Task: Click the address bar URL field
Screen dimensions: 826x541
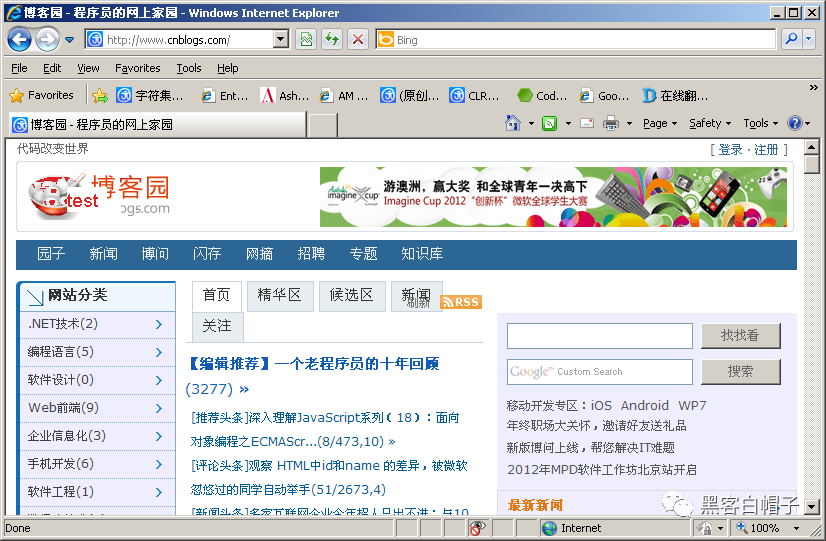Action: coord(179,40)
